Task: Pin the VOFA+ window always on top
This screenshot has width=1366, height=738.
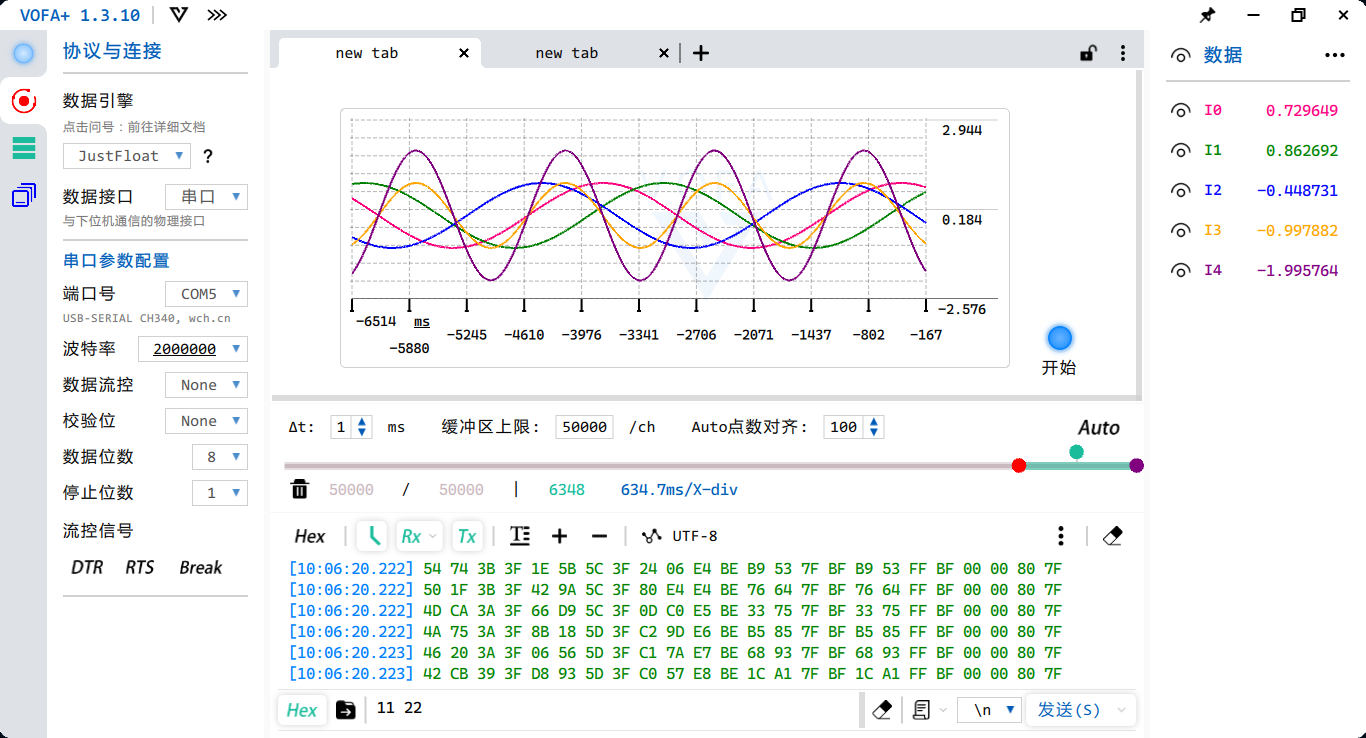Action: [1207, 15]
